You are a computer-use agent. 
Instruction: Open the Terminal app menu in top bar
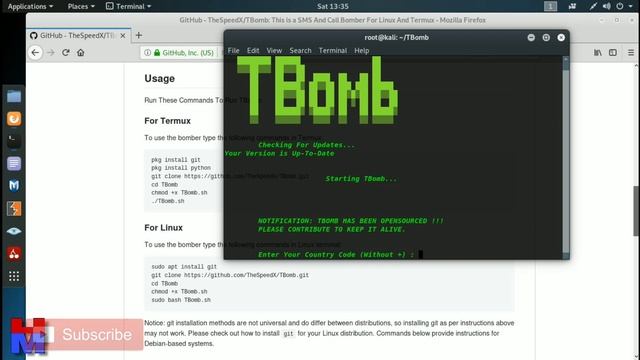pyautogui.click(x=128, y=6)
